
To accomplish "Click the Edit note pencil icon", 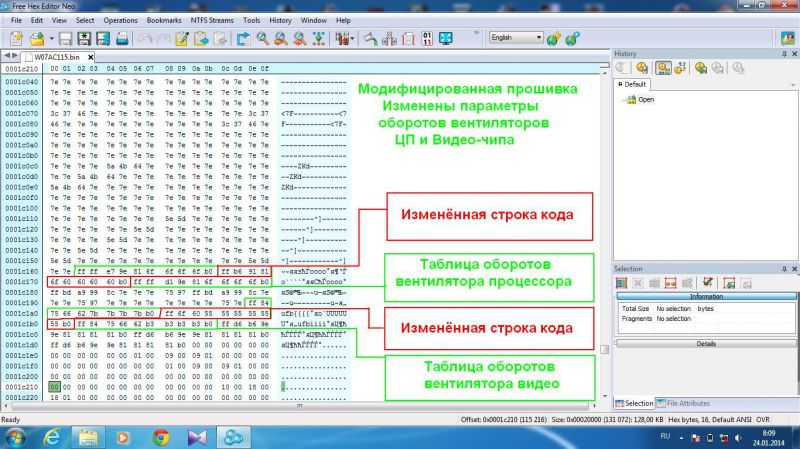I will point(182,38).
